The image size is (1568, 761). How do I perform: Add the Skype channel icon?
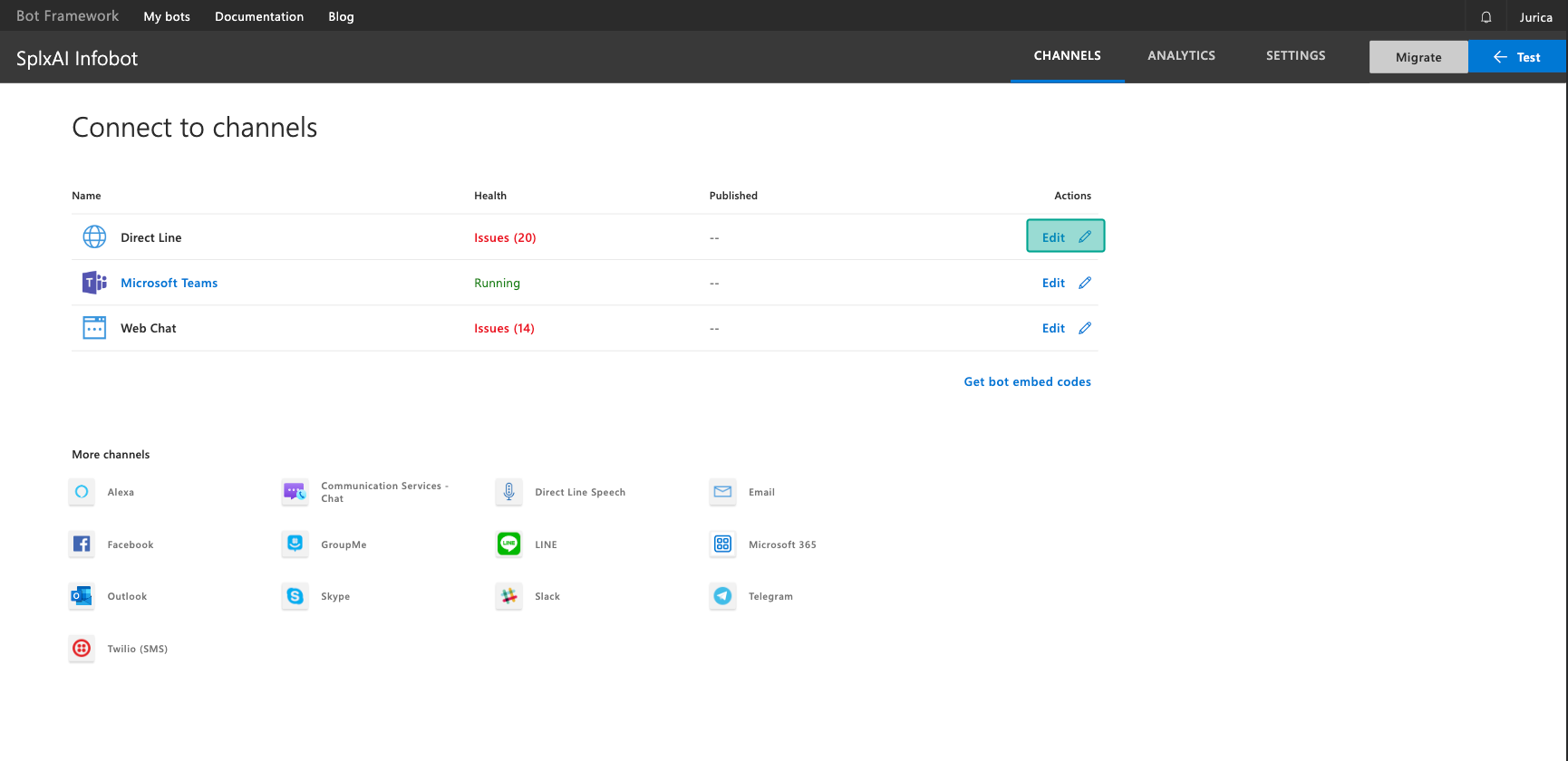click(295, 596)
